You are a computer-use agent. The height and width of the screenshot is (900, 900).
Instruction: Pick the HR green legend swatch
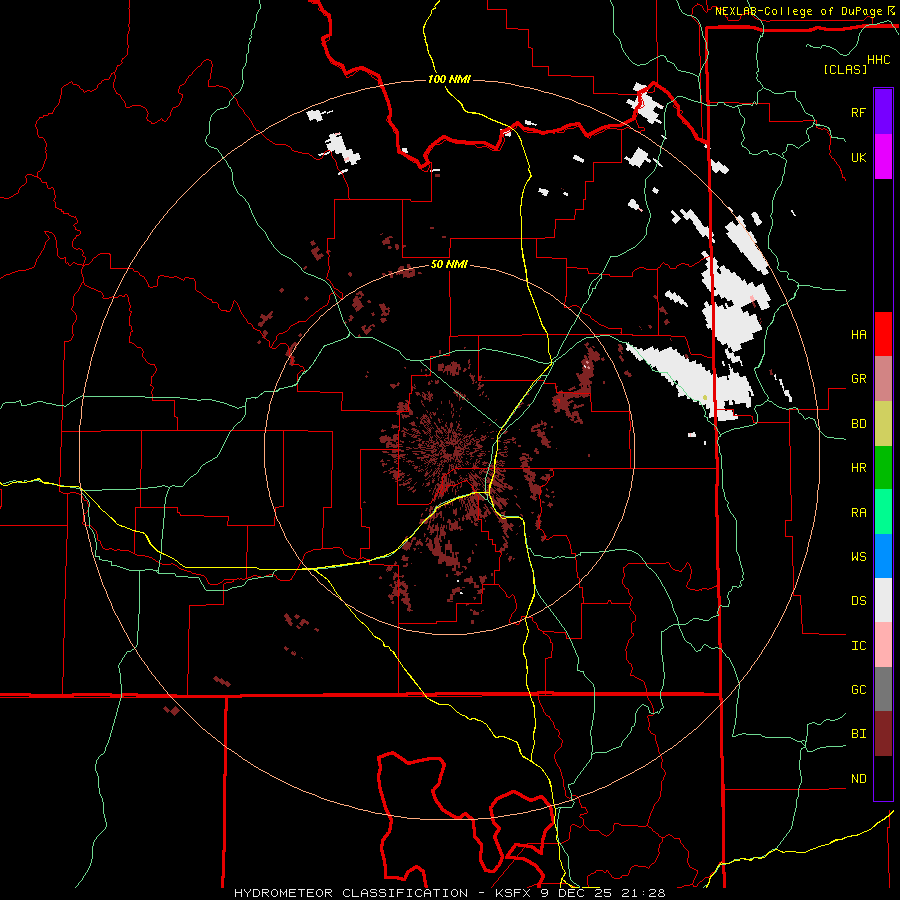click(883, 468)
